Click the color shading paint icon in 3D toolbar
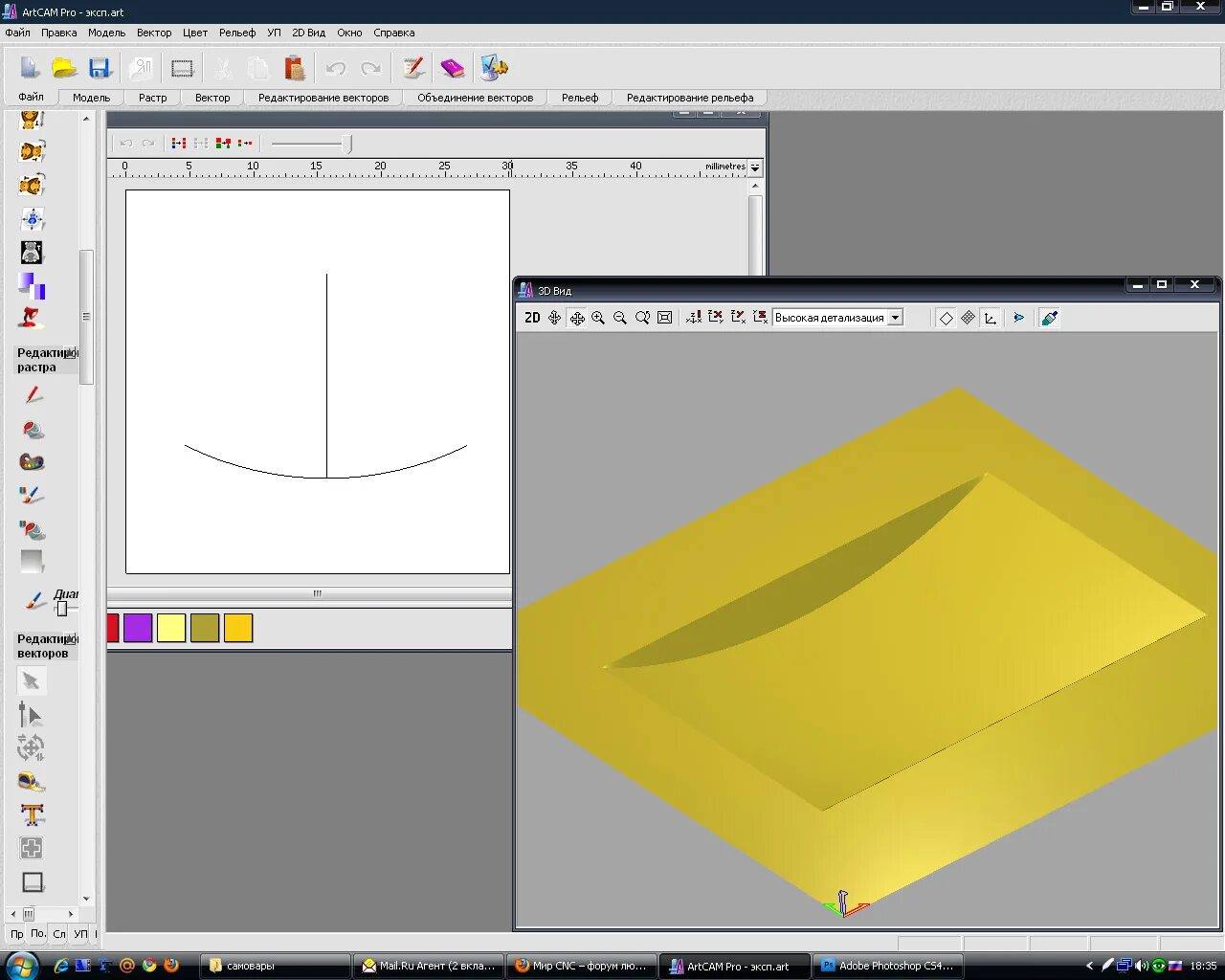This screenshot has height=980, width=1225. click(x=1049, y=318)
